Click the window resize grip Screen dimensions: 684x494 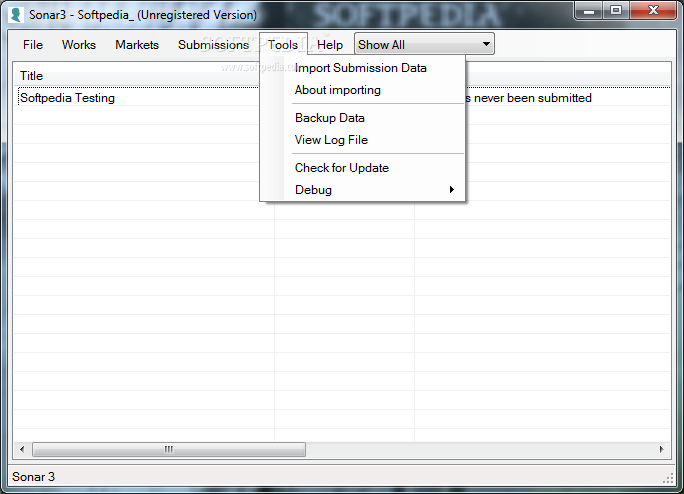coord(668,478)
